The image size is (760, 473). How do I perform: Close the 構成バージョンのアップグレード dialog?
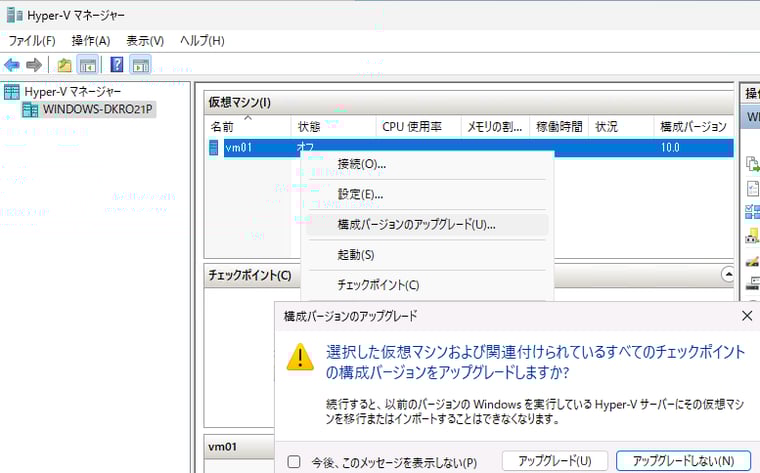747,316
